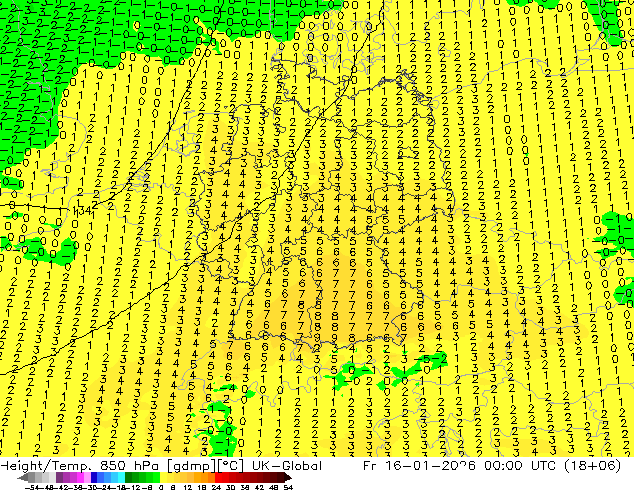
Task: Click the left gray arrow of color scale
Action: pos(23,478)
